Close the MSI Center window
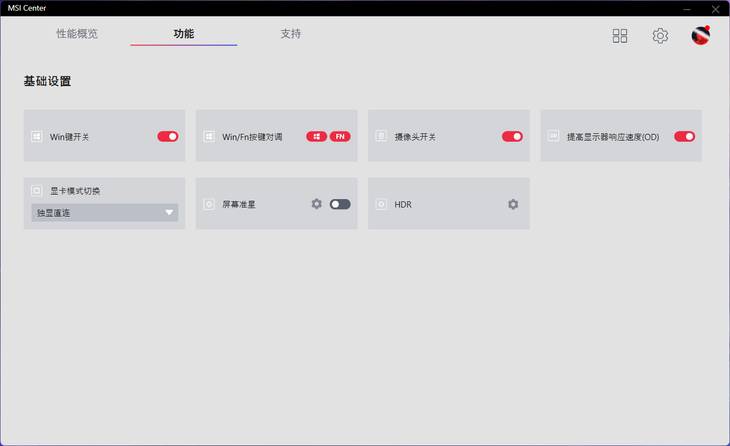Screen dimensions: 730x446 pyautogui.click(x=716, y=9)
